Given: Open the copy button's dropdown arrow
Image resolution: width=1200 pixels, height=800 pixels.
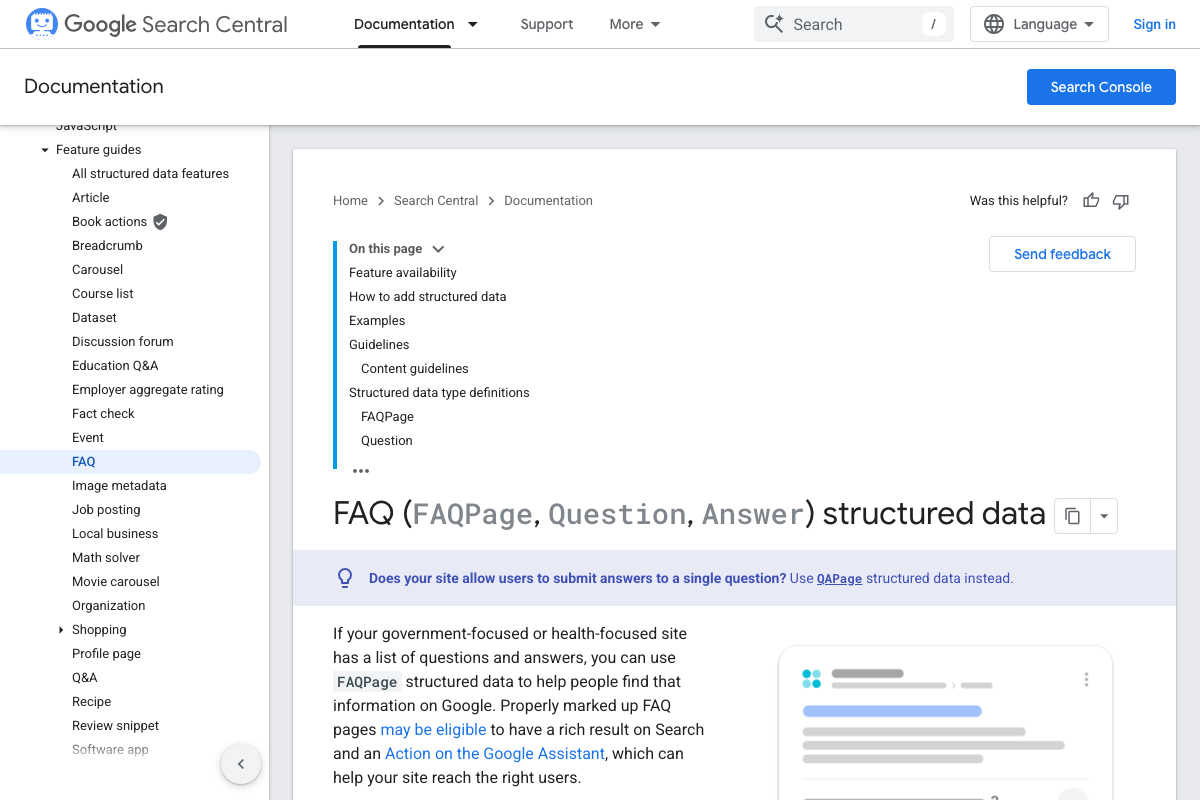Looking at the screenshot, I should (1104, 515).
